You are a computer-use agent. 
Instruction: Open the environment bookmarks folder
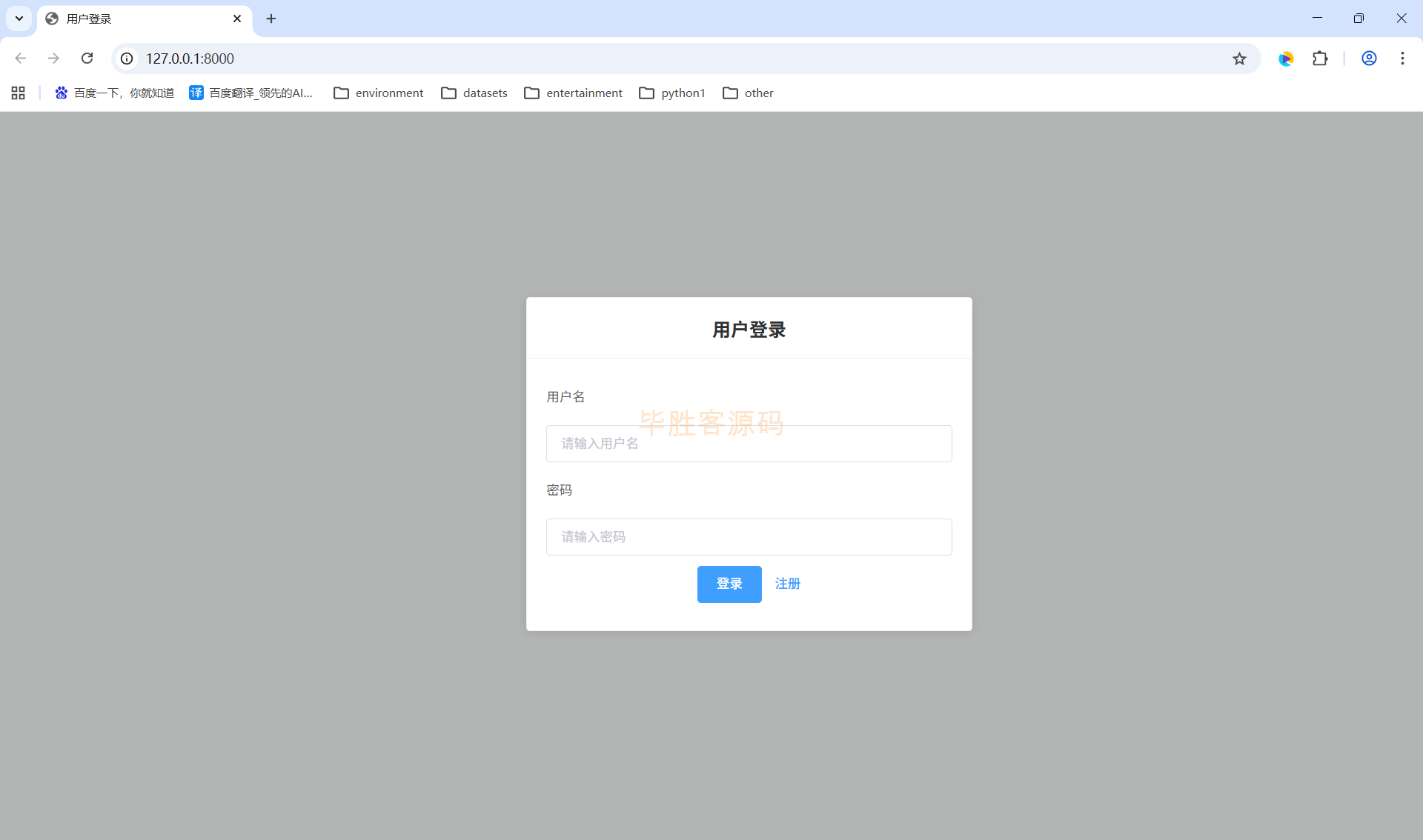[379, 93]
